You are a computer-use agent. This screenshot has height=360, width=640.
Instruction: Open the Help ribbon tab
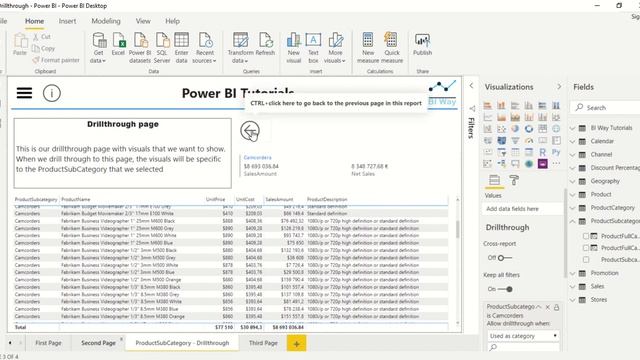pyautogui.click(x=172, y=21)
